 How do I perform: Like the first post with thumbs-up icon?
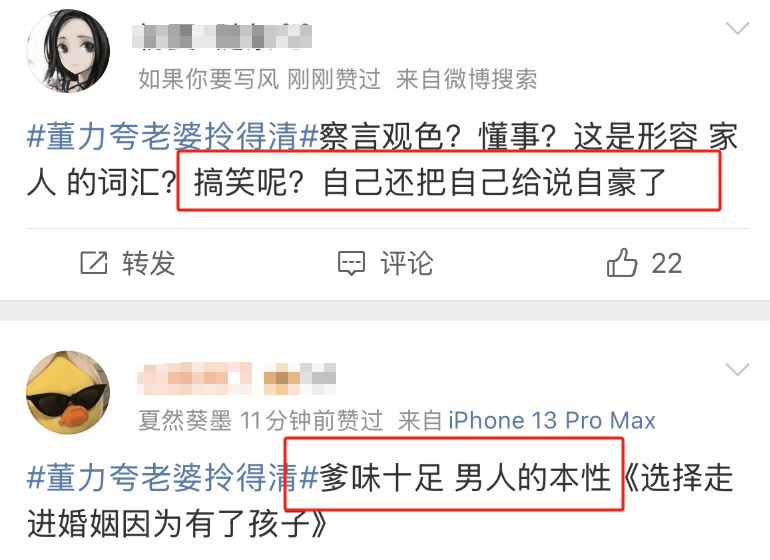click(x=622, y=262)
